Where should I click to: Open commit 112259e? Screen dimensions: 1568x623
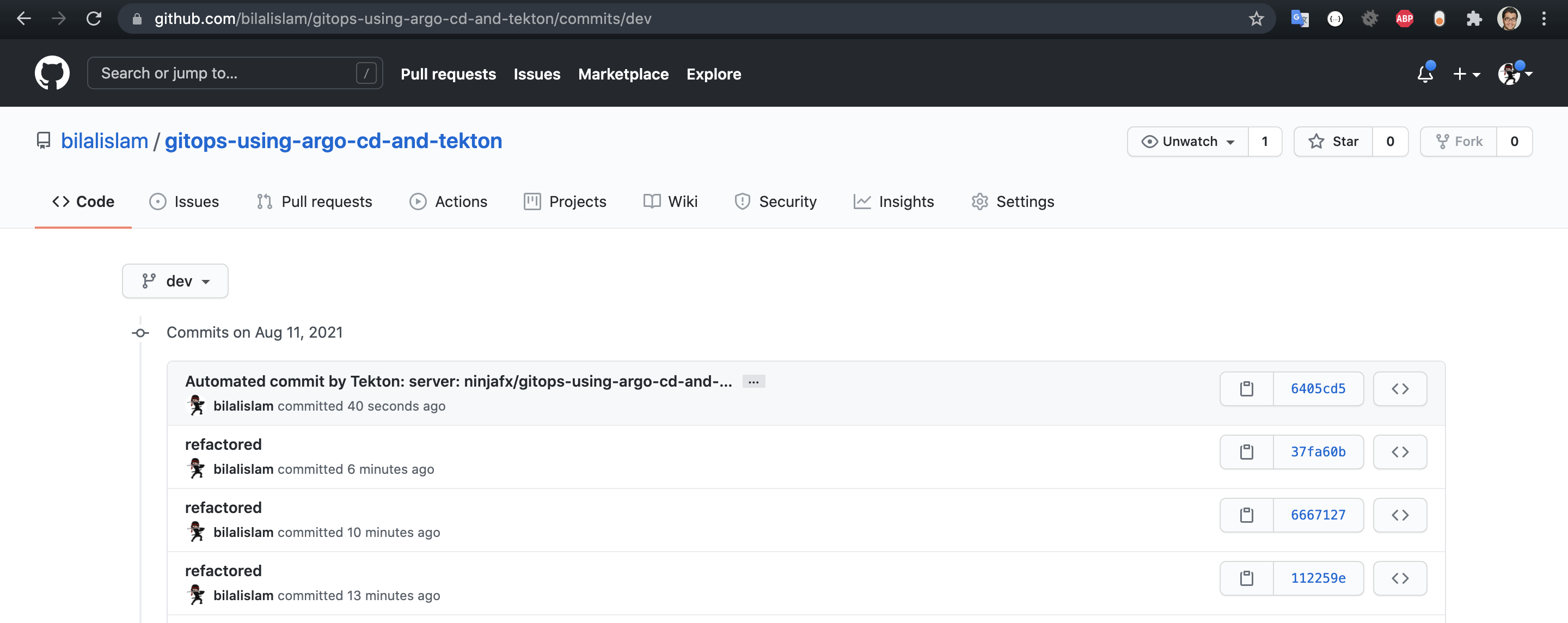click(1319, 578)
